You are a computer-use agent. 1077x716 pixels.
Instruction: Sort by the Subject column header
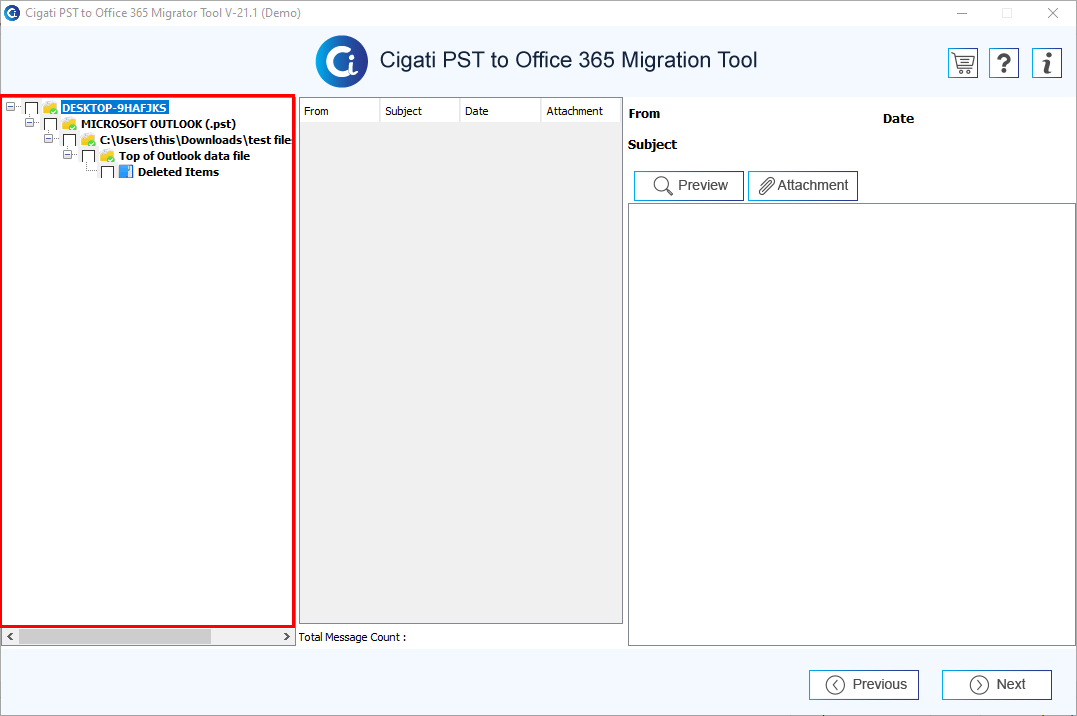(x=420, y=111)
